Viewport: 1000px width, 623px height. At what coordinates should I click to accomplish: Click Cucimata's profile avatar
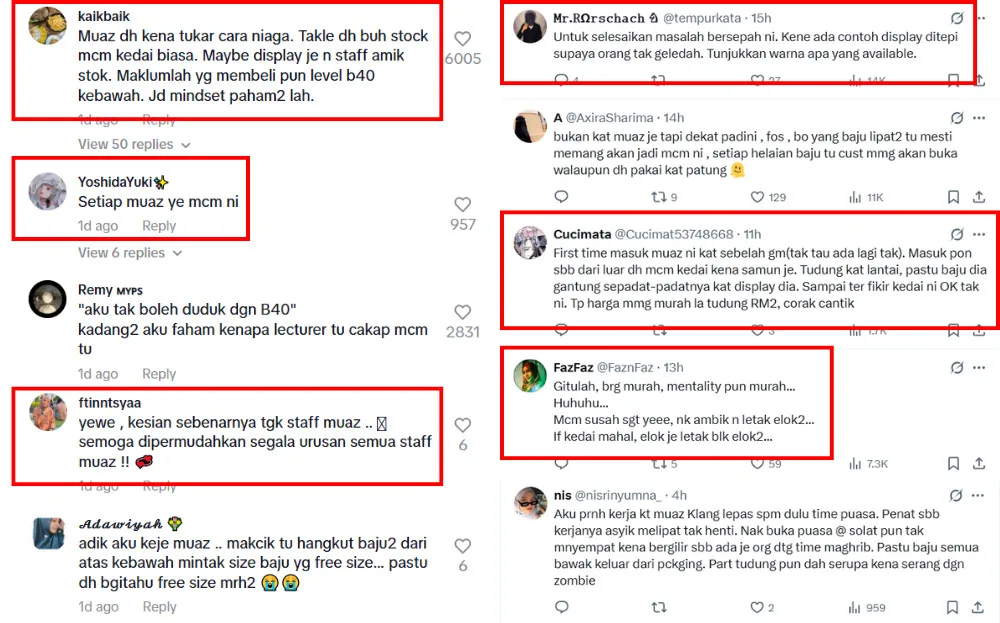(x=529, y=243)
